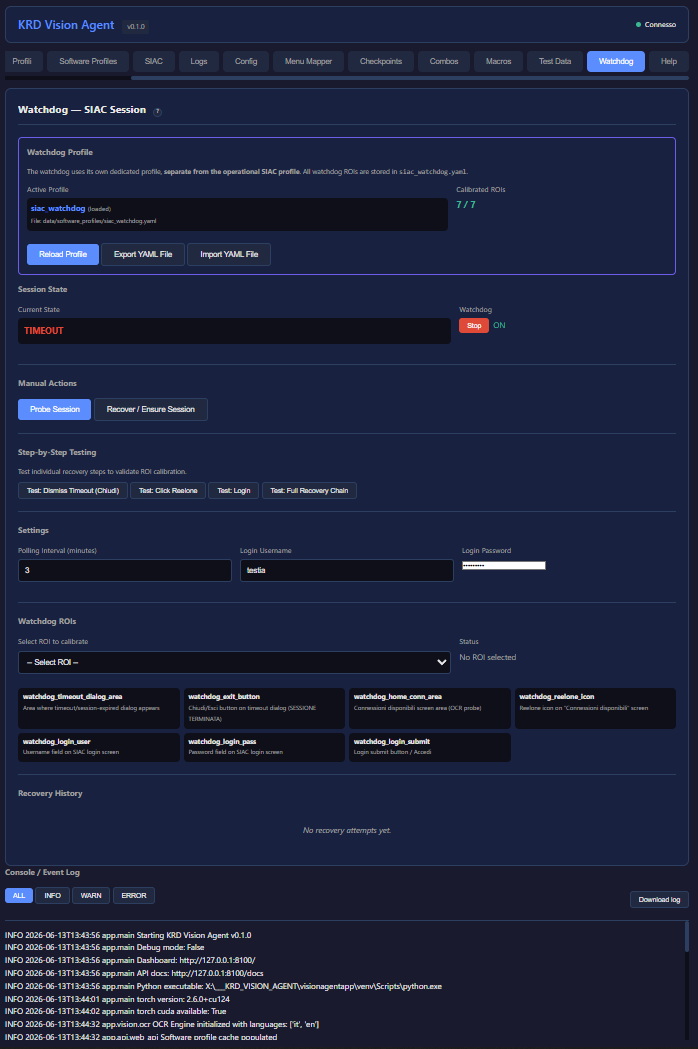Select watchdog_login_user ROI card
This screenshot has width=698, height=1049.
(99, 747)
